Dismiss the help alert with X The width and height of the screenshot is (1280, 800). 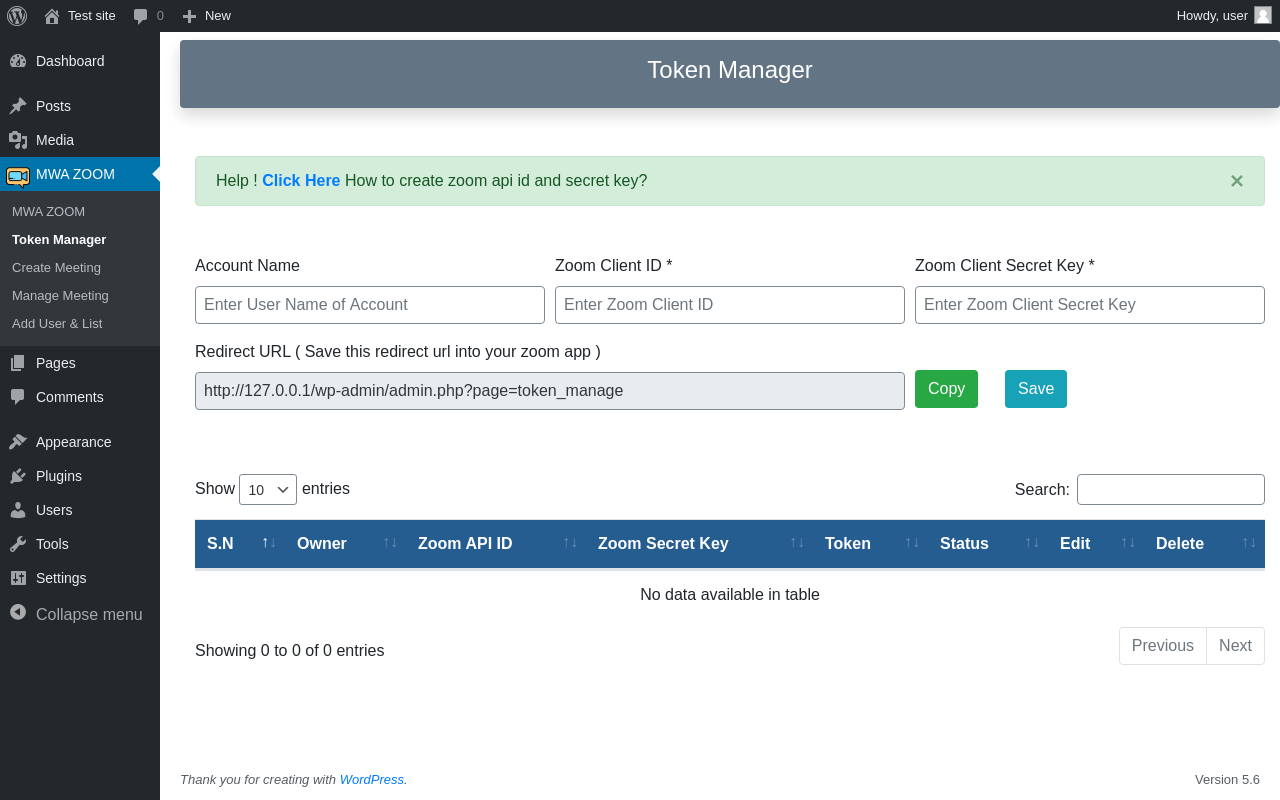(1237, 181)
